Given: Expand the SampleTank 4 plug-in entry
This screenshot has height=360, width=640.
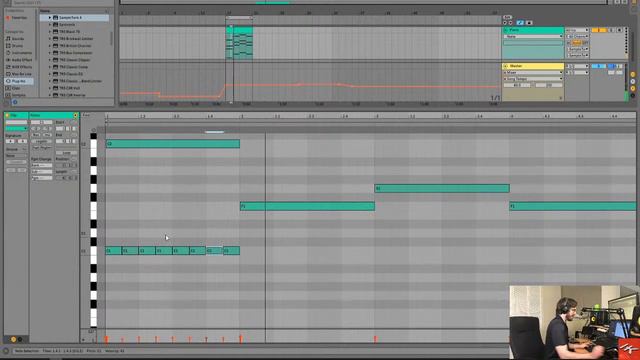Looking at the screenshot, I should [50, 18].
